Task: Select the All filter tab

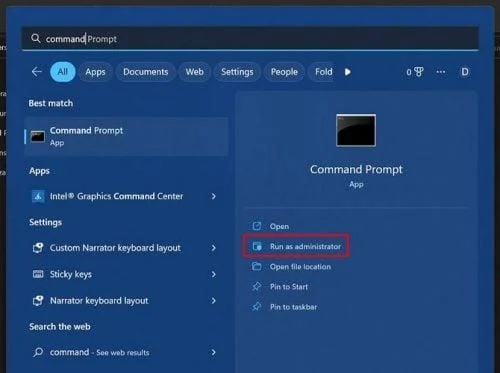Action: pos(63,72)
